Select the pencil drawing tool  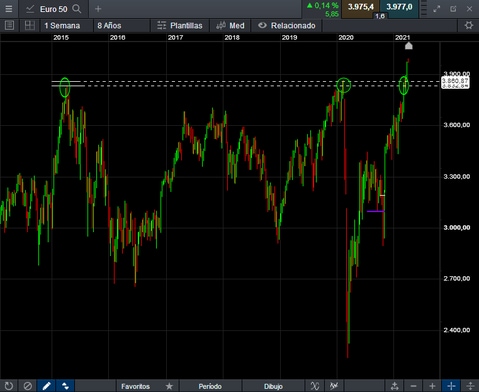click(x=46, y=386)
